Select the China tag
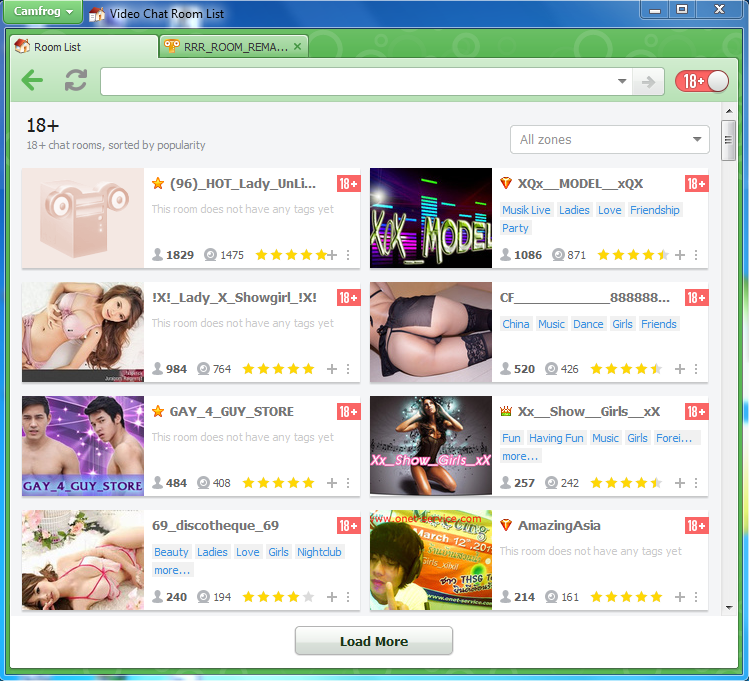Viewport: 749px width, 681px height. click(x=515, y=324)
